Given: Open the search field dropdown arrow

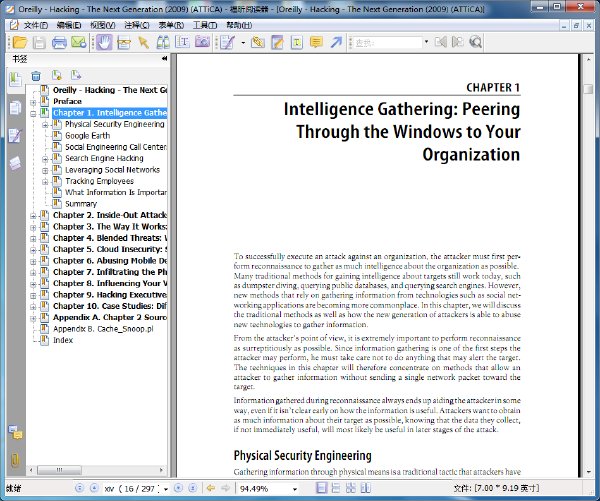Looking at the screenshot, I should click(x=426, y=42).
